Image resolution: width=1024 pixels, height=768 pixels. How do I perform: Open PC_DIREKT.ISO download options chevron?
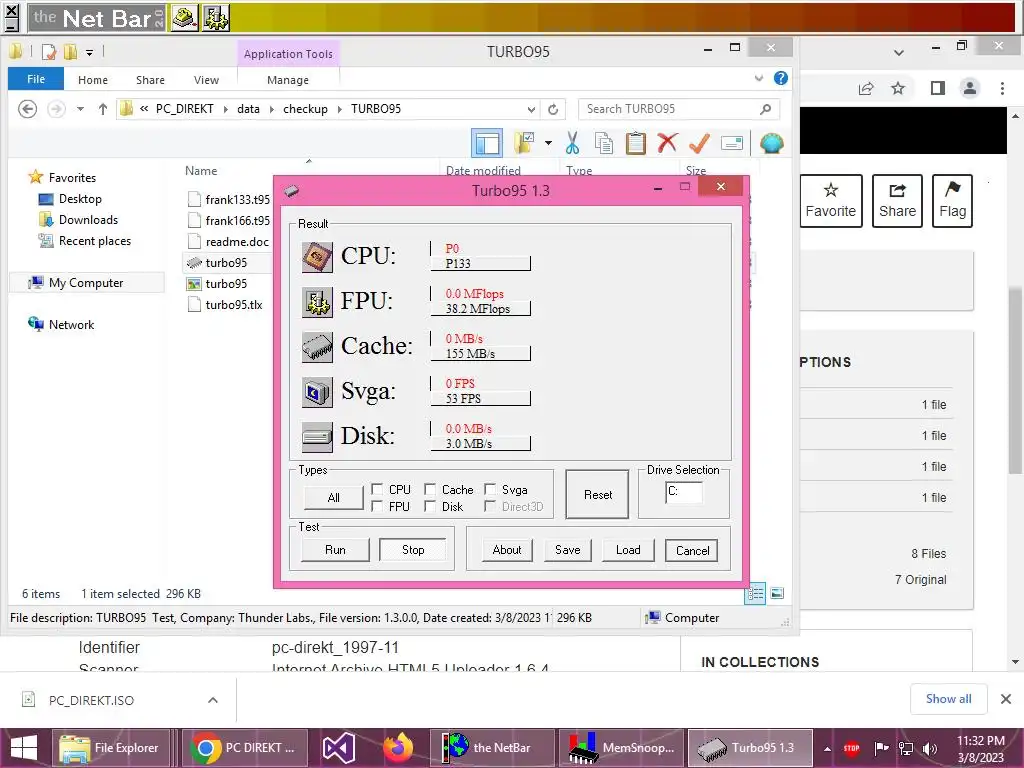[x=213, y=700]
